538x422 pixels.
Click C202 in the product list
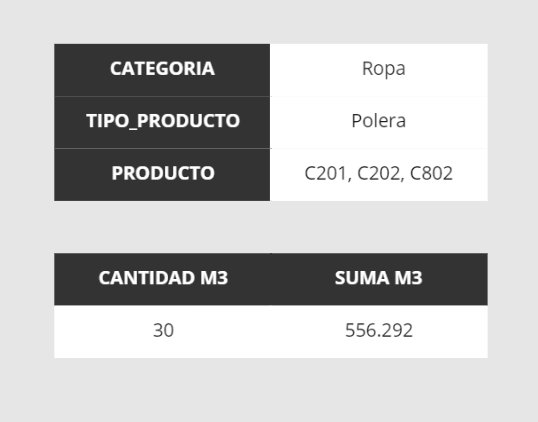pos(379,173)
